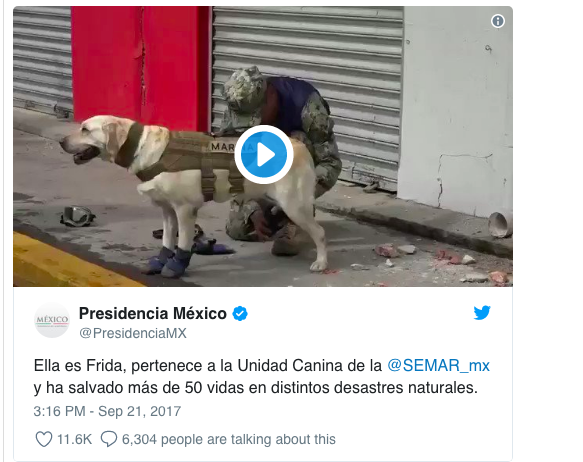Image resolution: width=583 pixels, height=462 pixels.
Task: Click the dog's blue booties in the video
Action: [169, 261]
